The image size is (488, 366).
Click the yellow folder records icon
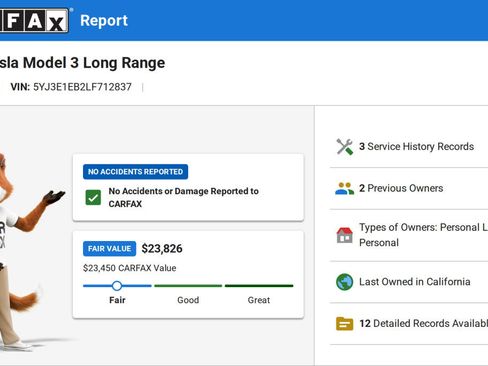point(345,324)
